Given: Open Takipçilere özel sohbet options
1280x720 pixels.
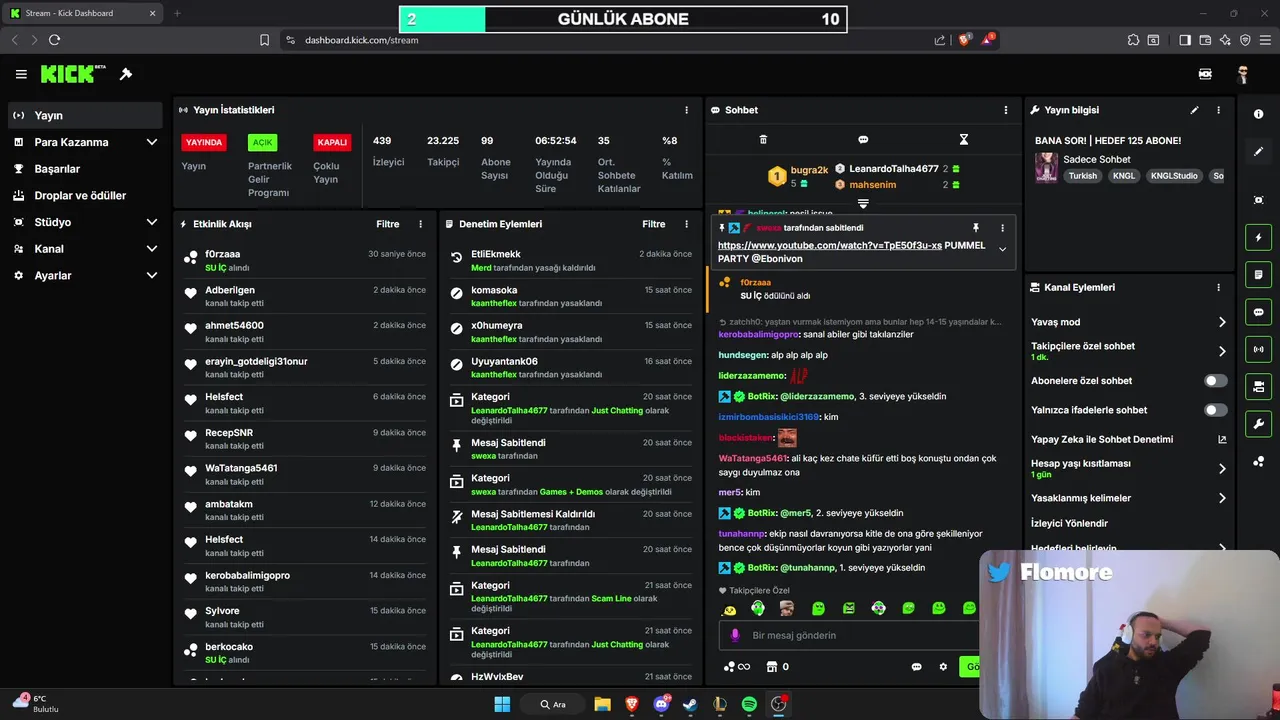Looking at the screenshot, I should pyautogui.click(x=1222, y=351).
